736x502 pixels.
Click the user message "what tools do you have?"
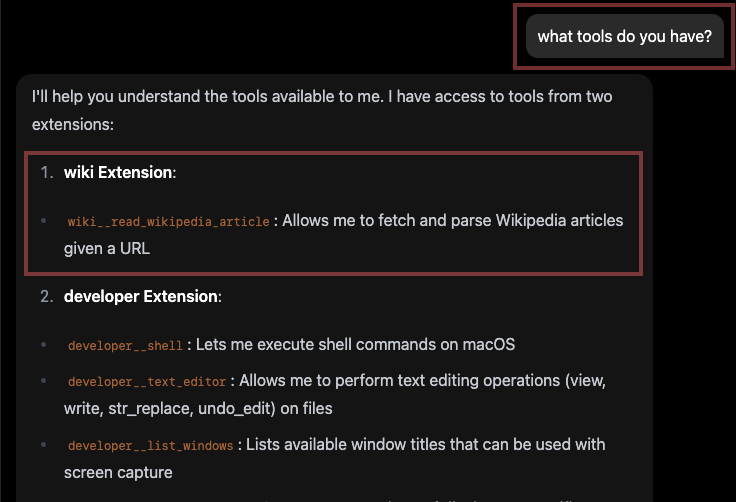[624, 37]
